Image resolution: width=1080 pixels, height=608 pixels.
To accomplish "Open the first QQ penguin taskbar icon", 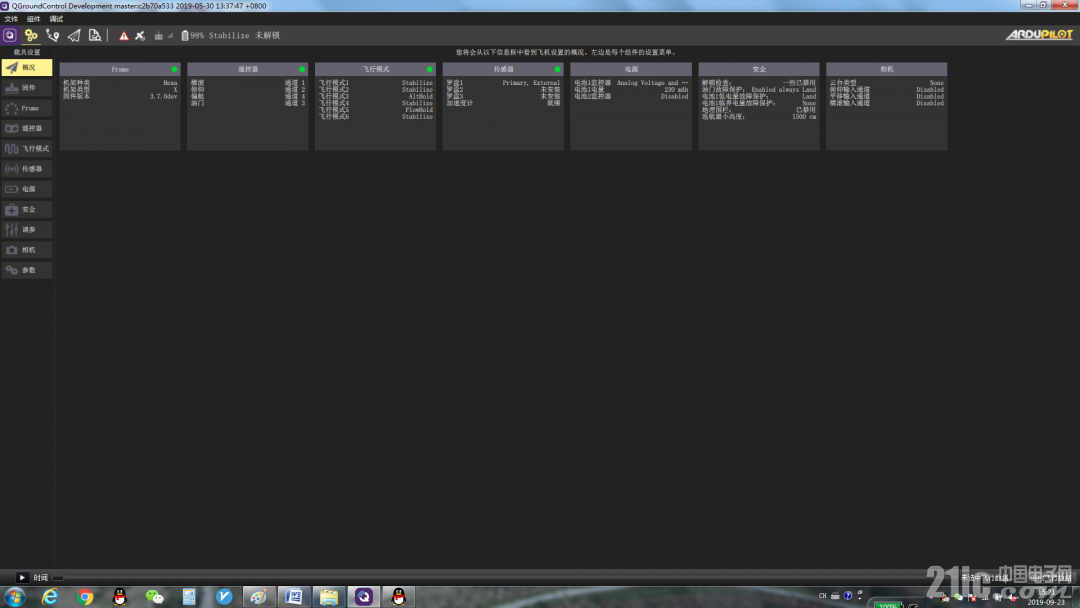I will point(120,597).
